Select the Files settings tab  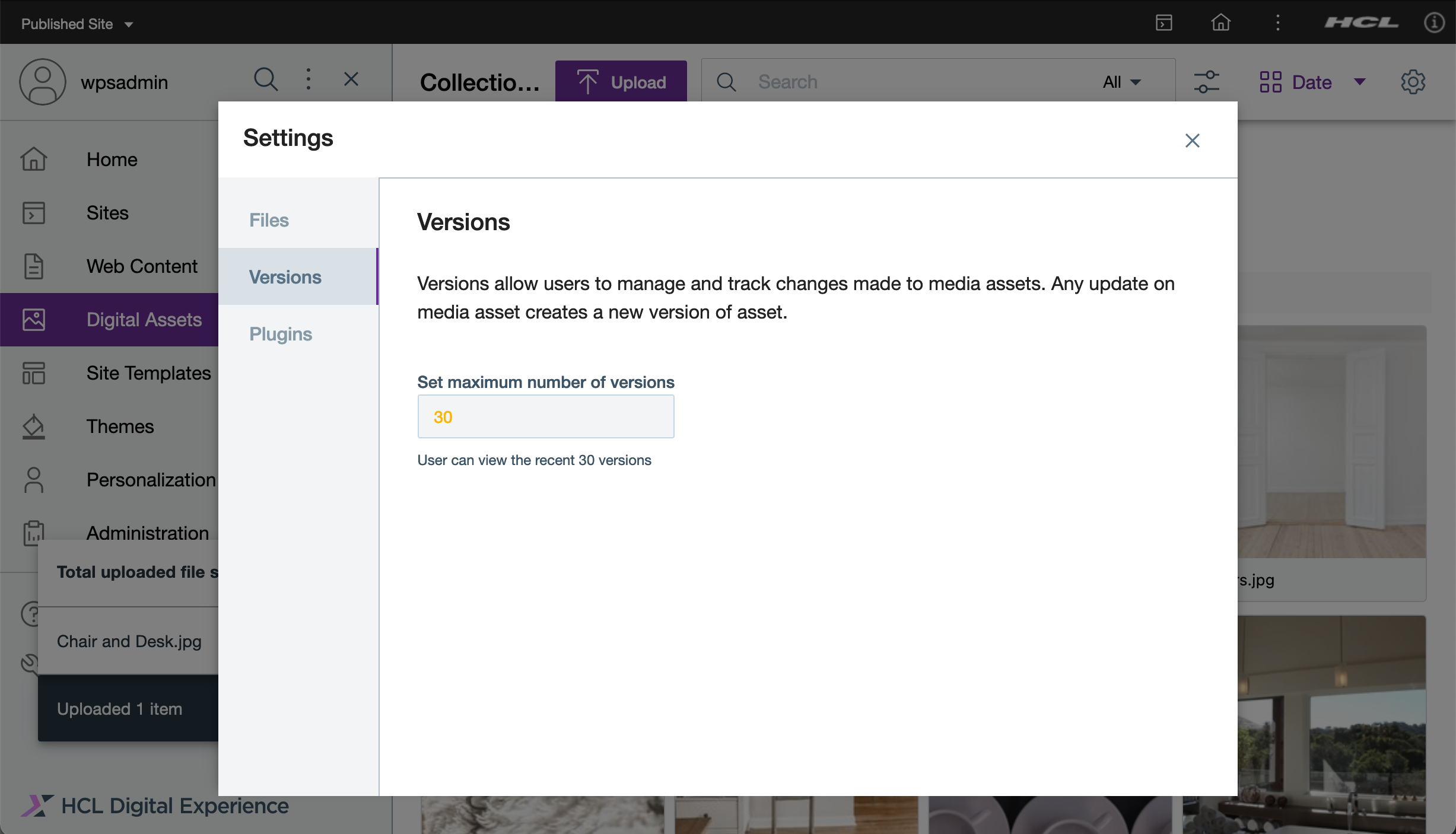tap(268, 220)
